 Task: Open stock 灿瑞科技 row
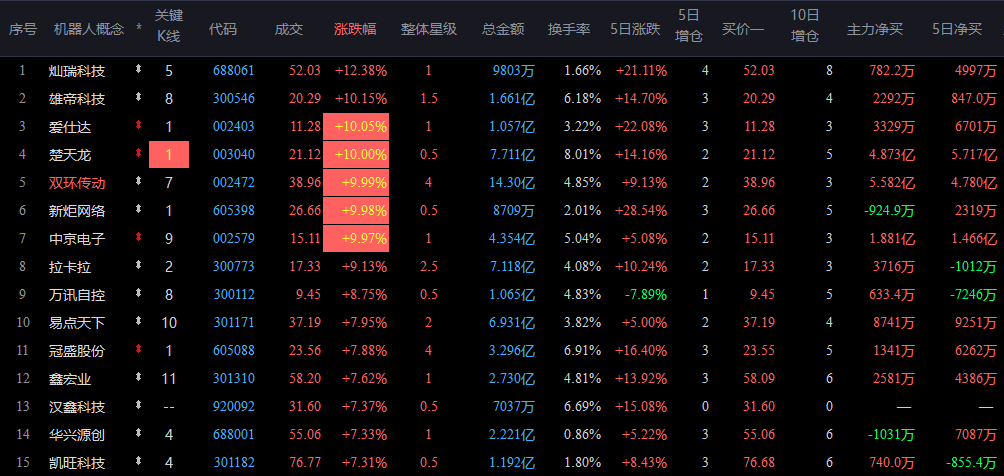(502, 70)
